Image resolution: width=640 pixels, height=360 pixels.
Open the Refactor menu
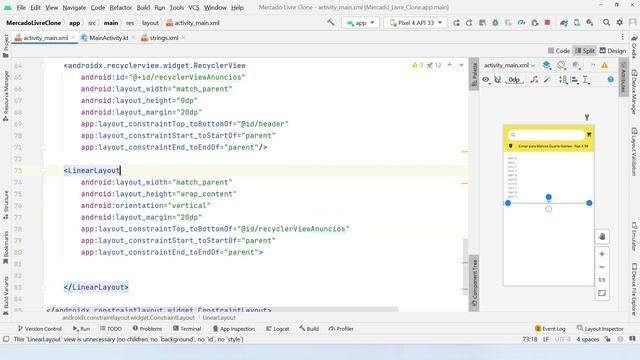(120, 7)
